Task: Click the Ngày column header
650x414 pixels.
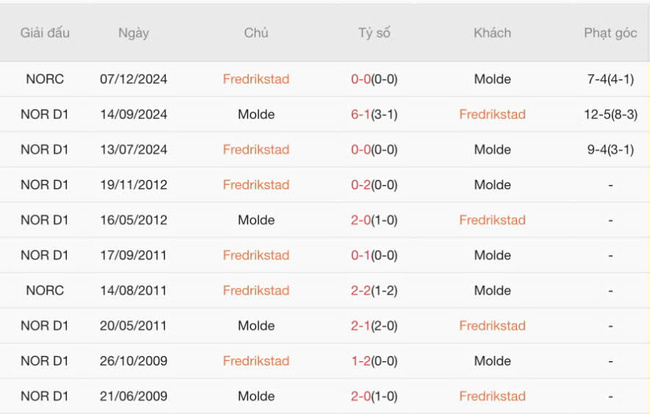Action: coord(133,33)
